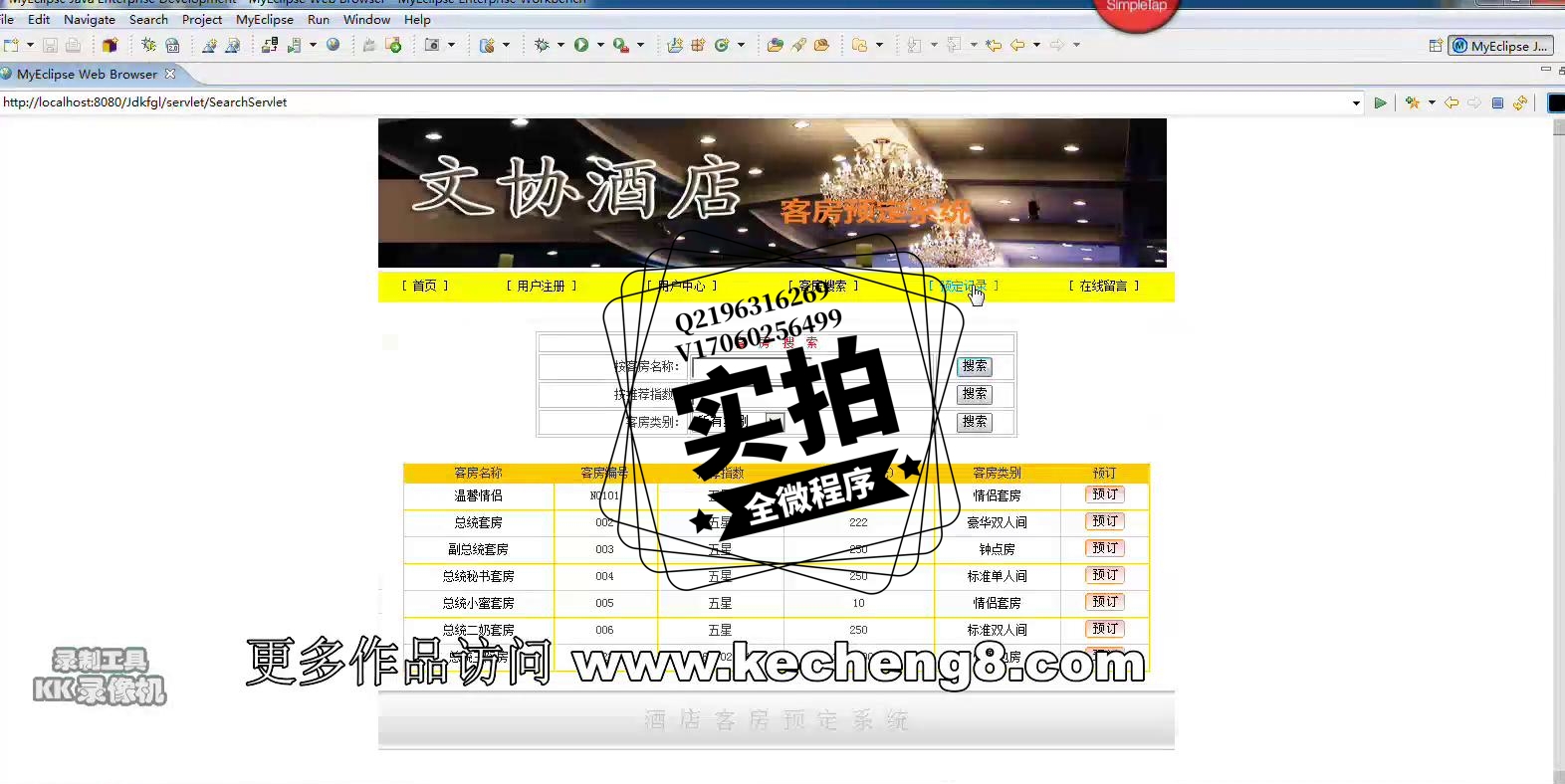Open the Navigate menu
The image size is (1565, 784).
[x=90, y=19]
